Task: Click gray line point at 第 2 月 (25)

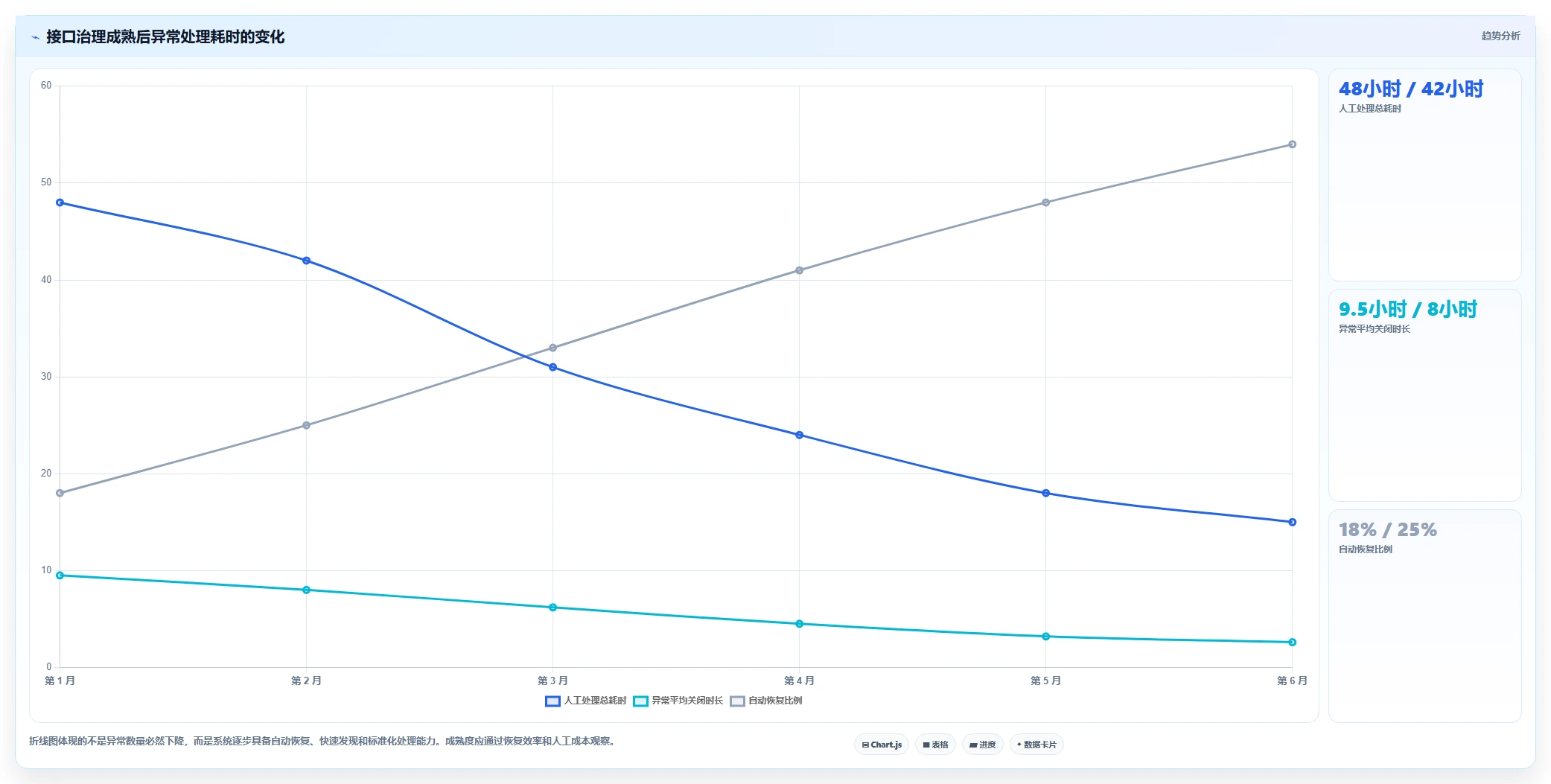Action: click(x=306, y=425)
